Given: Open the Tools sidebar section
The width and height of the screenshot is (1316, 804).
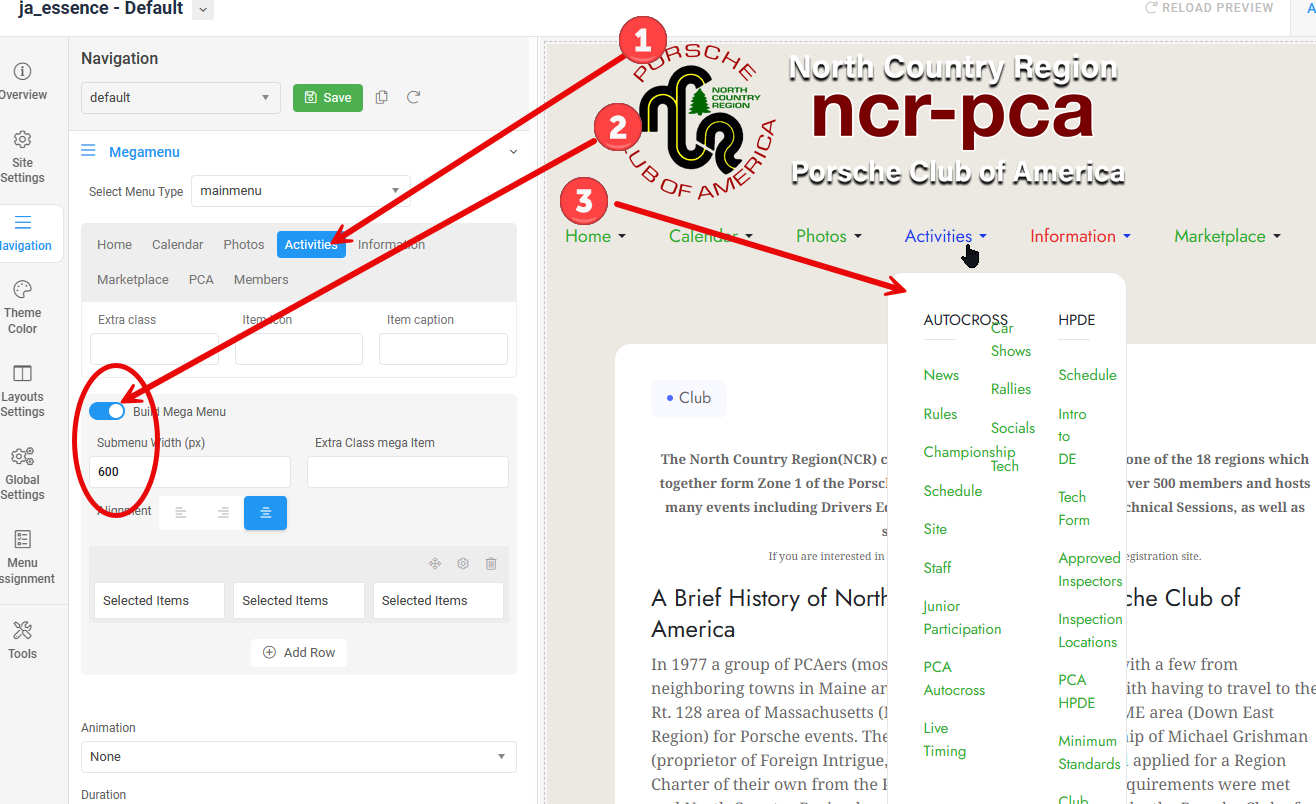Looking at the screenshot, I should tap(23, 641).
